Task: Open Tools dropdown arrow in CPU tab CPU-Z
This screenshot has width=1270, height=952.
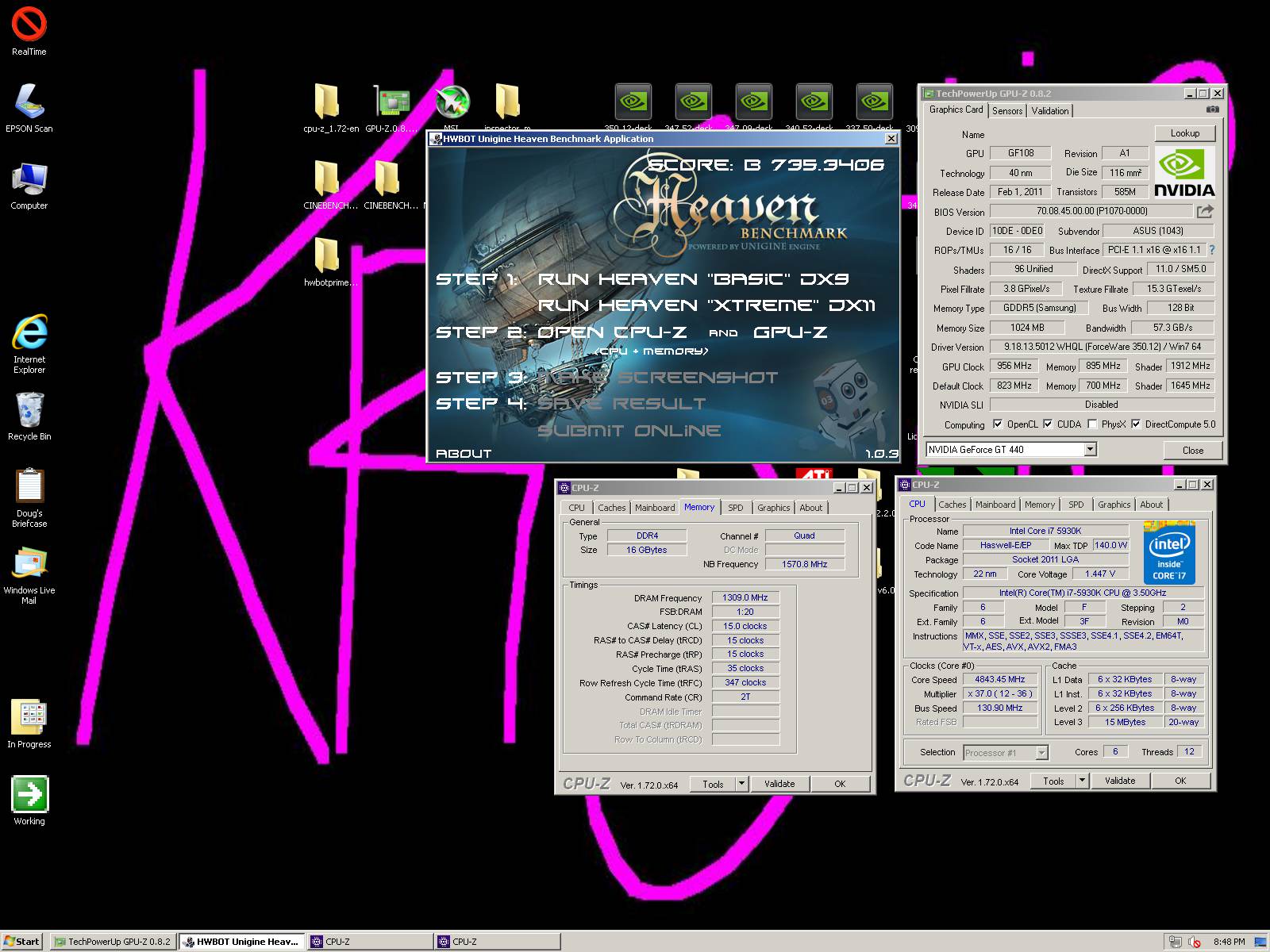Action: (x=1082, y=781)
